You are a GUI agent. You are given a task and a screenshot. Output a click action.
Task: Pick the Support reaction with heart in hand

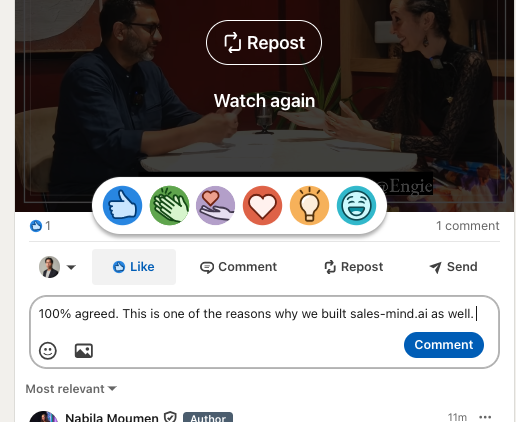point(215,205)
